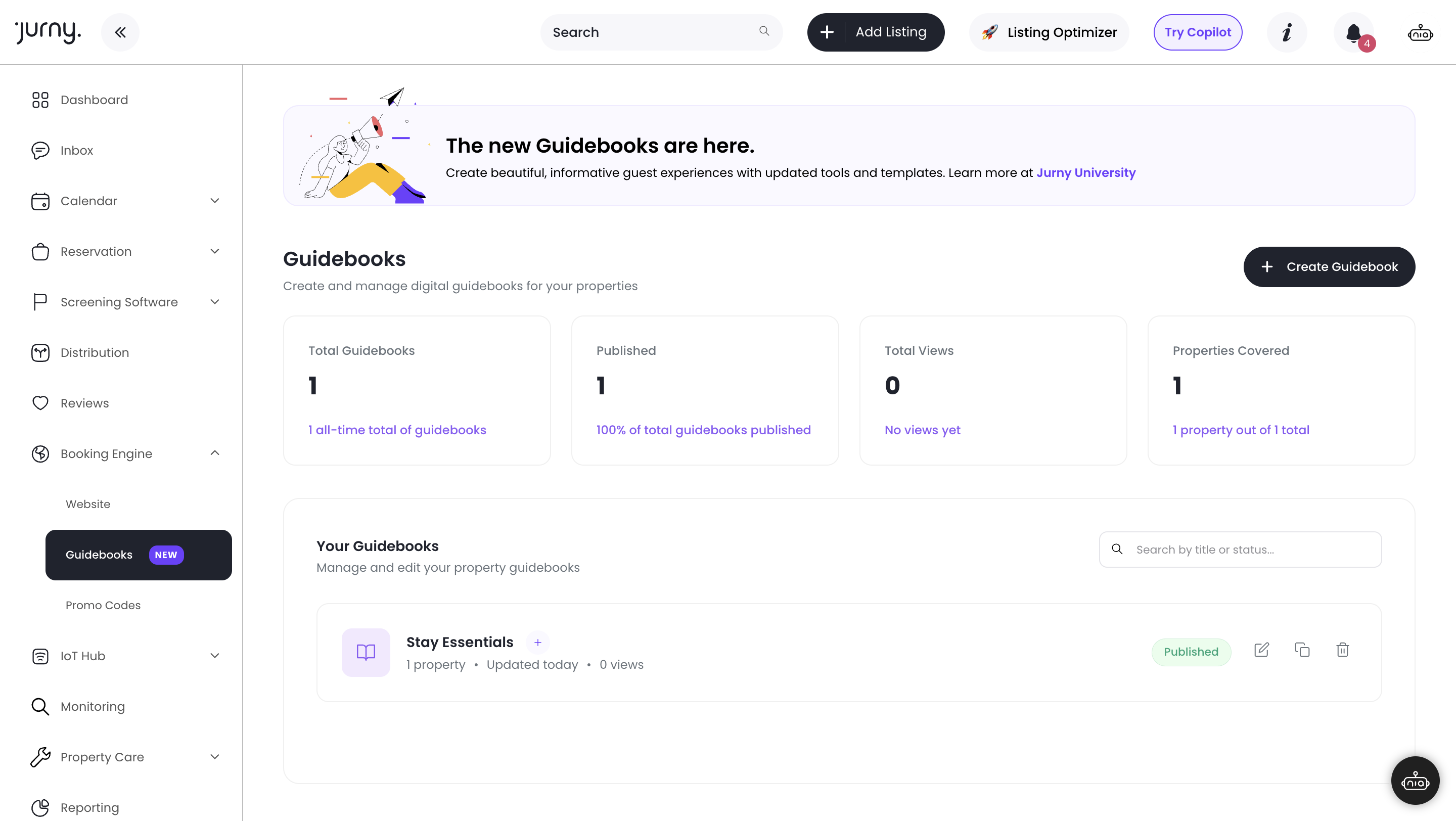The image size is (1456, 821).
Task: Click the plus badge next to Stay Essentials
Action: pyautogui.click(x=537, y=643)
